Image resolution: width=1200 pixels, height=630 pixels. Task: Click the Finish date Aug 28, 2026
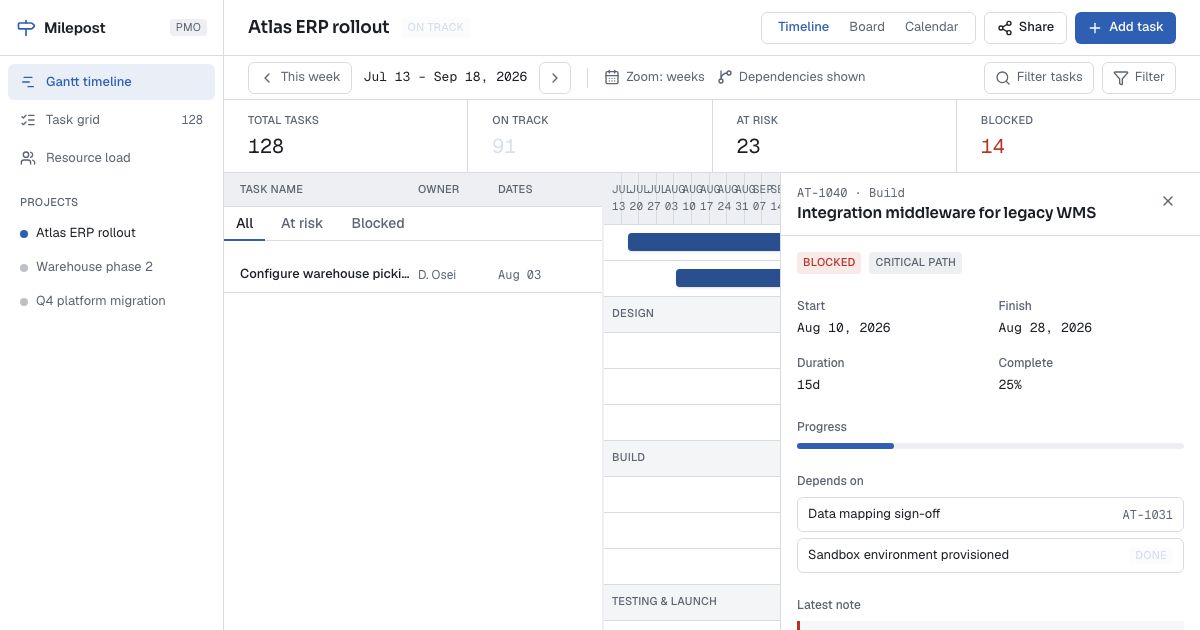point(1045,328)
